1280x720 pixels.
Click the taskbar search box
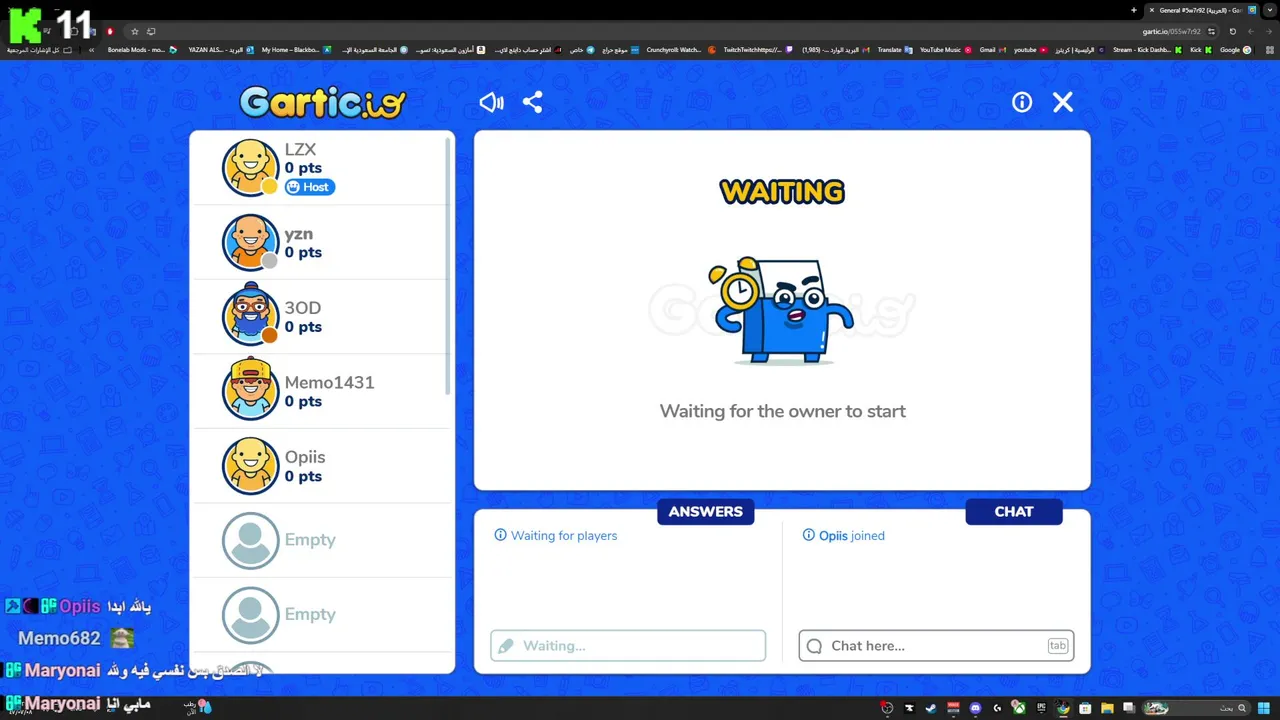1197,708
